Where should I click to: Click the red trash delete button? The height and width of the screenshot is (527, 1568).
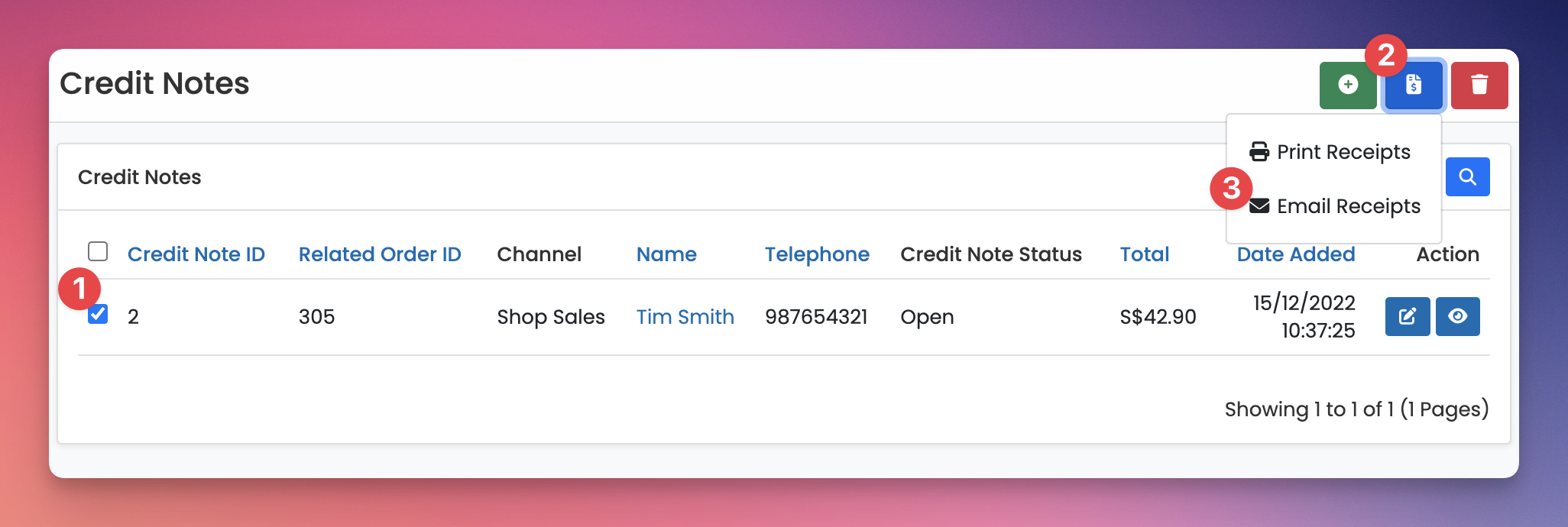pos(1479,85)
